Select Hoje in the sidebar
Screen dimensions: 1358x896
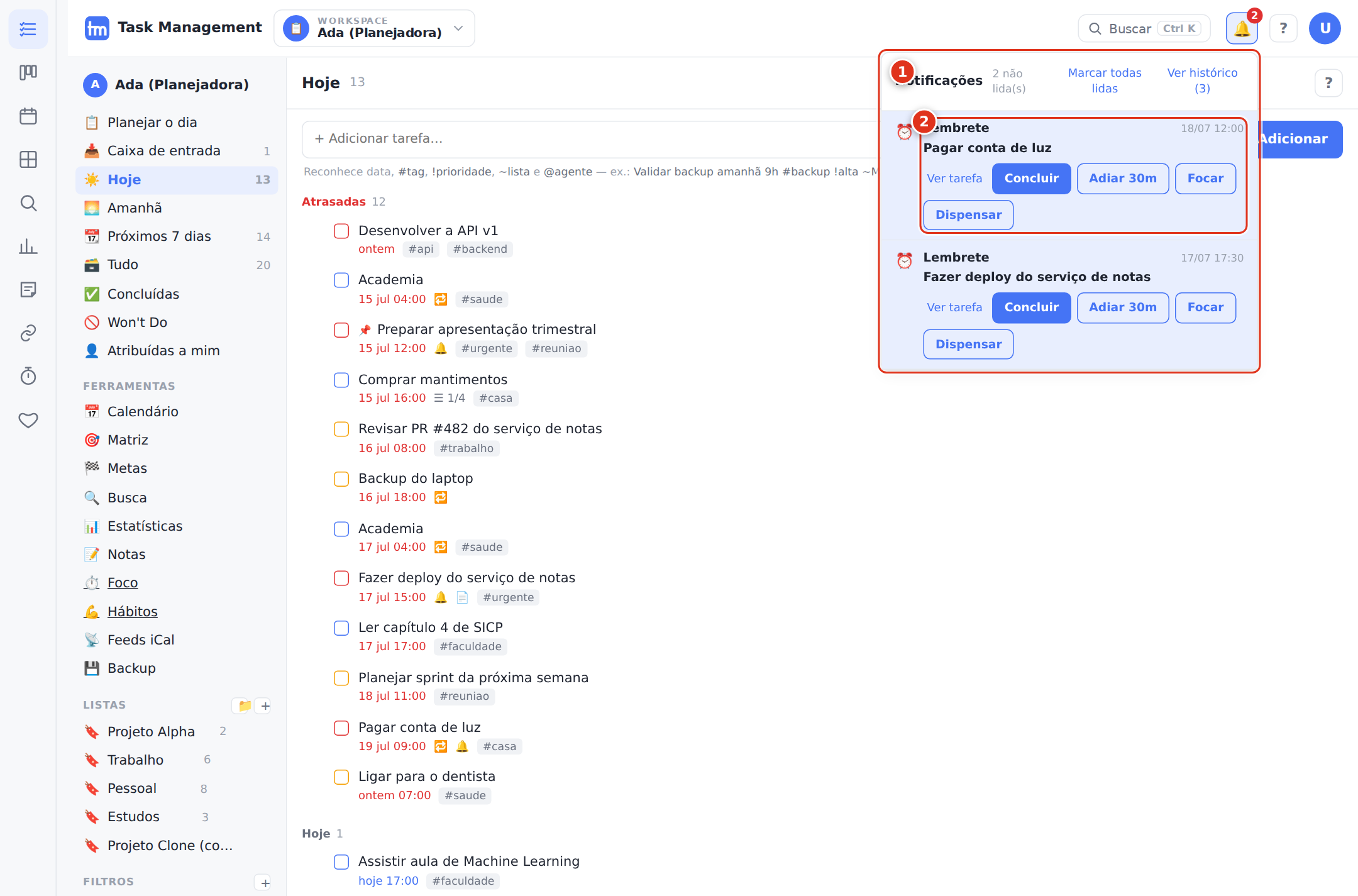click(177, 180)
